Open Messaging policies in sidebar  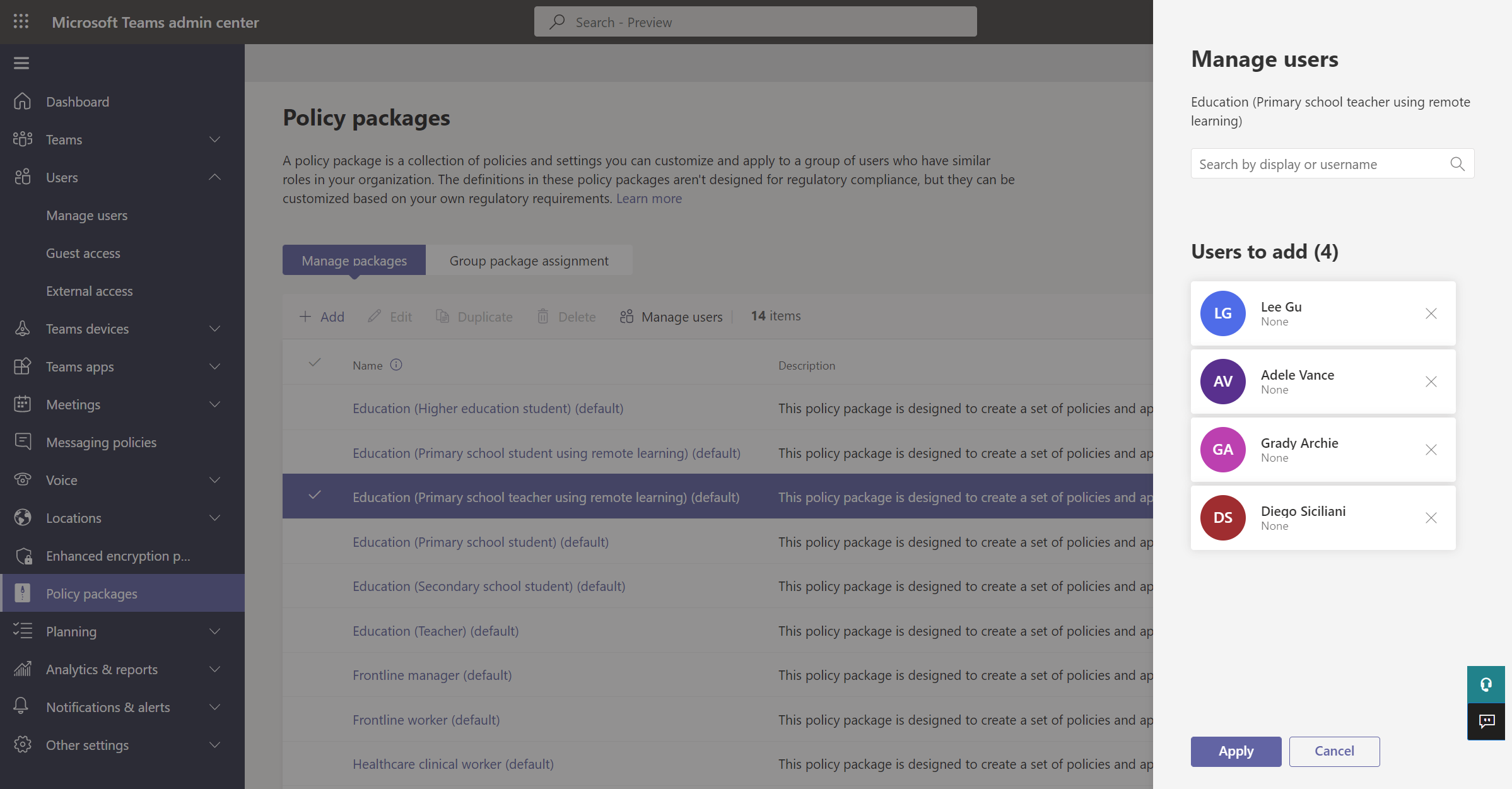pos(101,442)
